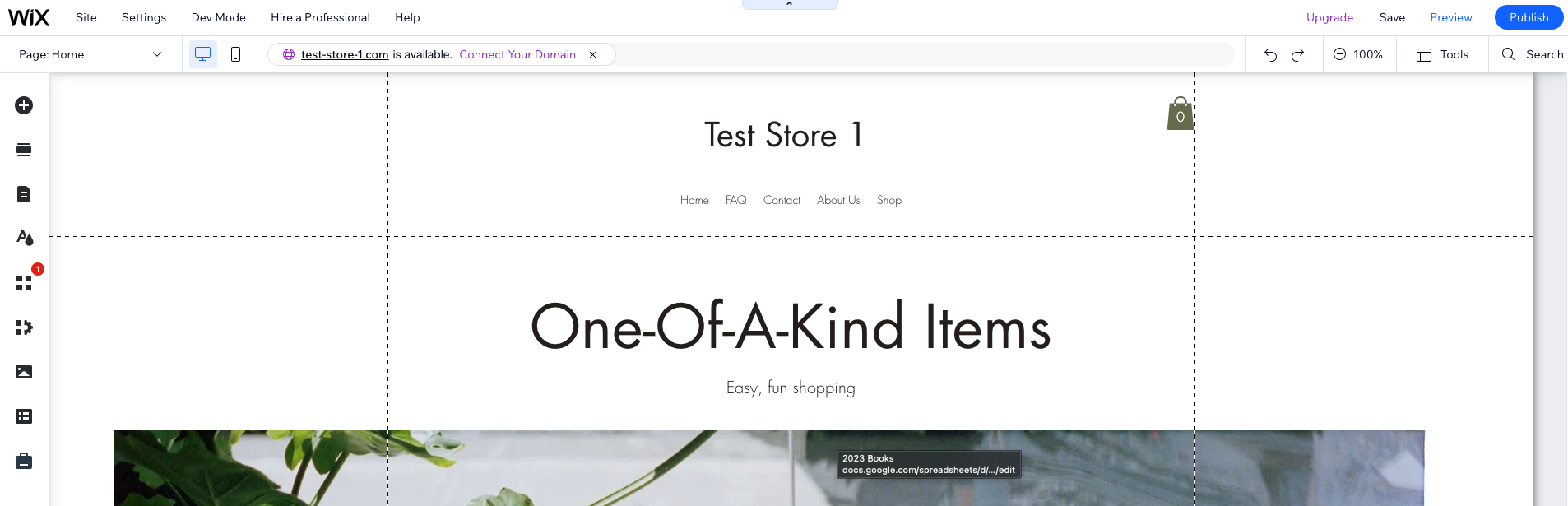
Task: Open the Help menu
Action: click(x=407, y=17)
